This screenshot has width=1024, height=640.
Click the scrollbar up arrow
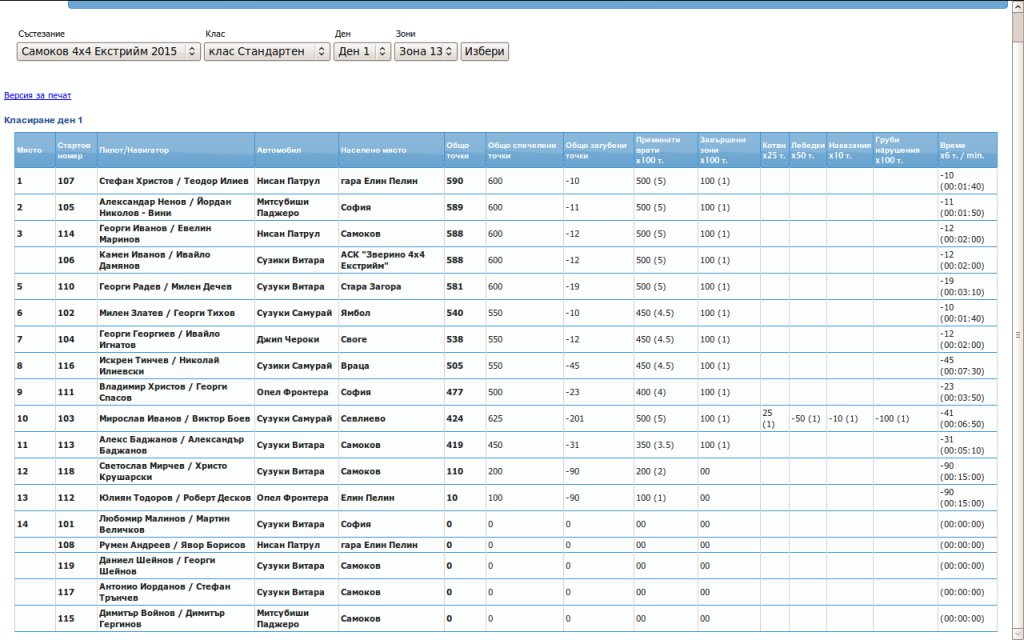tap(1017, 5)
